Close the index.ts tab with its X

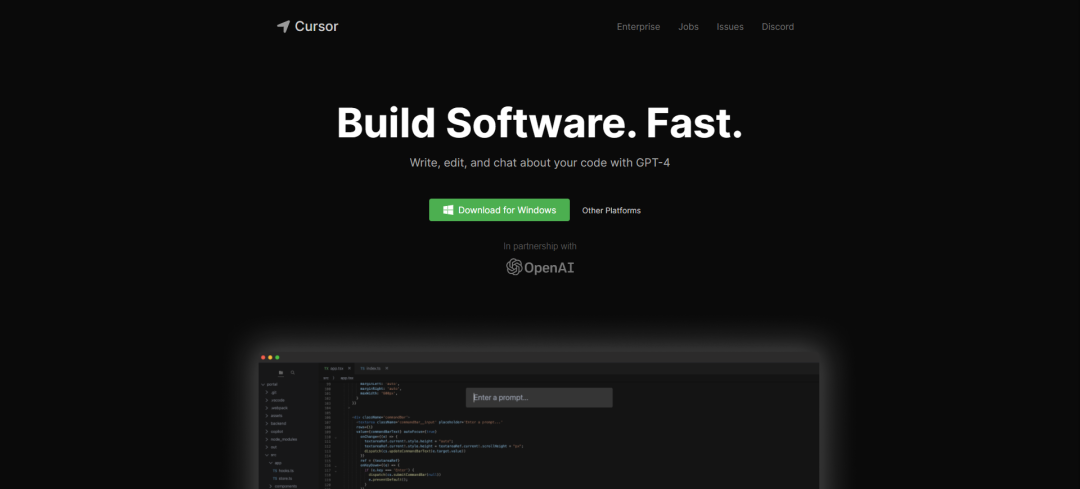pos(386,368)
